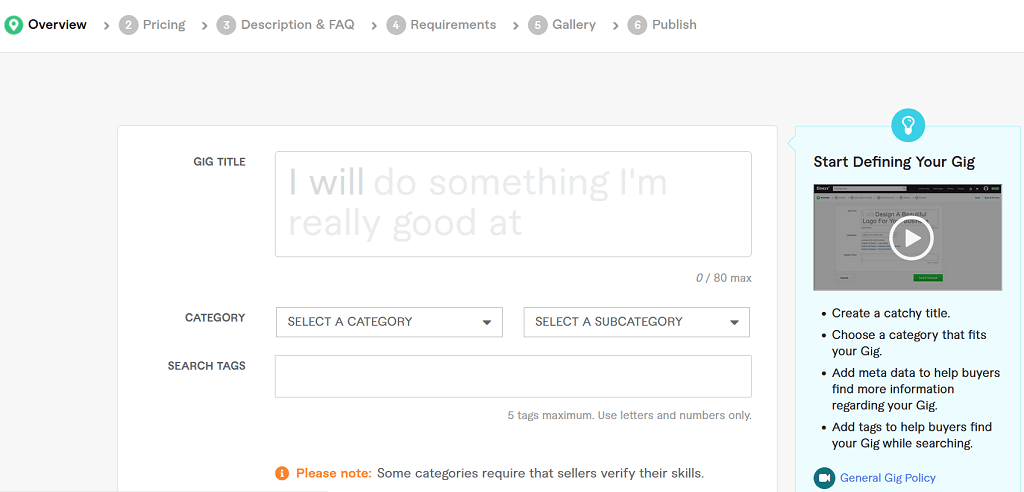The width and height of the screenshot is (1024, 492).
Task: Click into the Gig Title text box
Action: pos(513,204)
